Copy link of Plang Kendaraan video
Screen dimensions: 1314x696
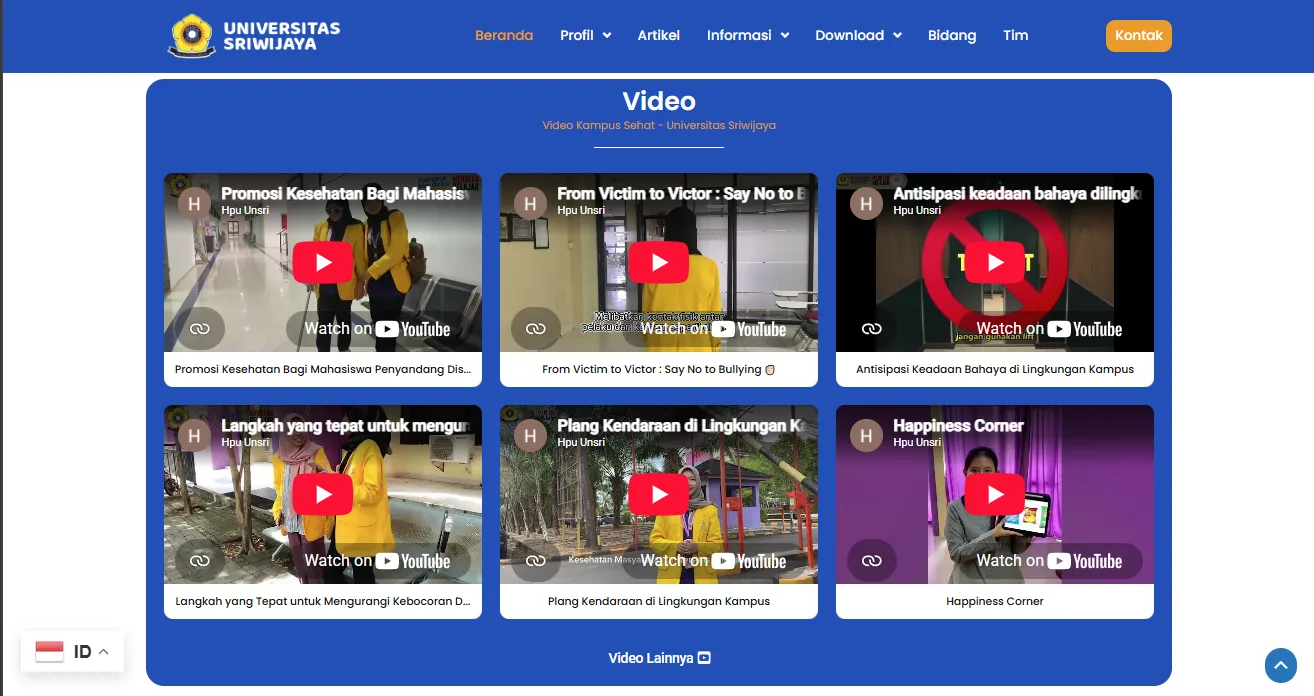pyautogui.click(x=536, y=561)
